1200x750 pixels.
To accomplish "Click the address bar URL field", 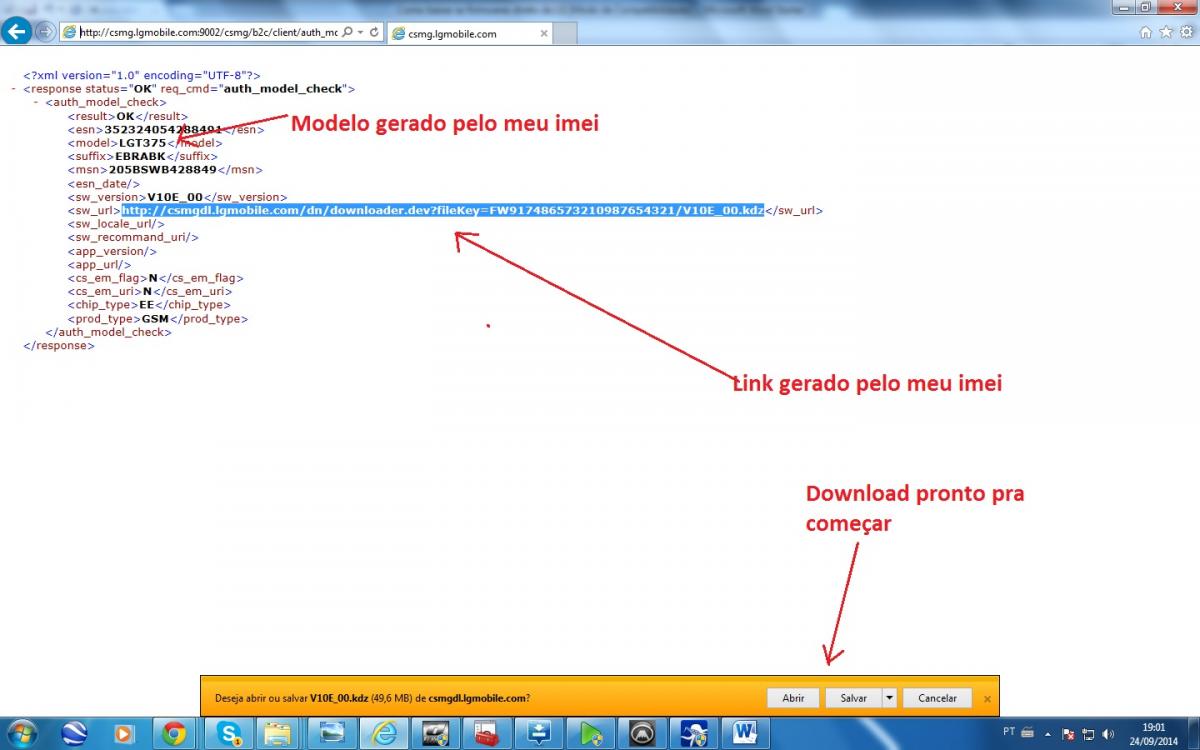I will point(208,32).
